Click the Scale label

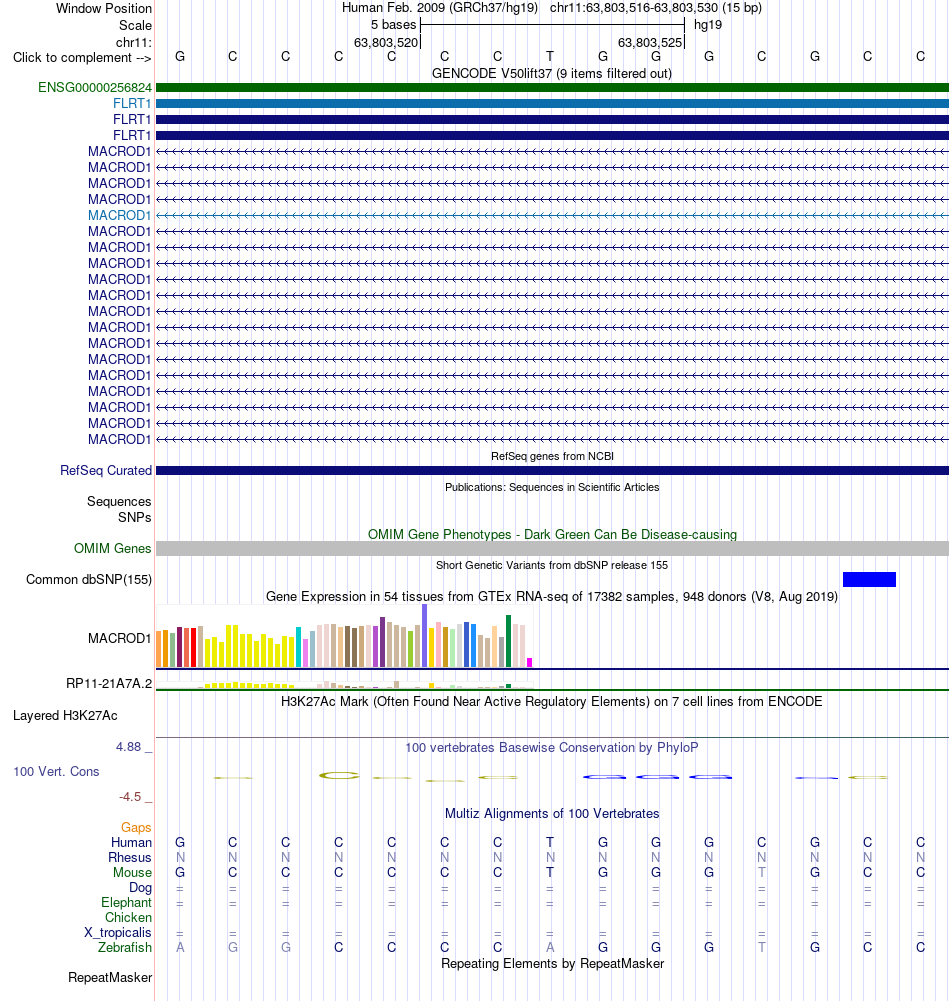click(x=135, y=26)
